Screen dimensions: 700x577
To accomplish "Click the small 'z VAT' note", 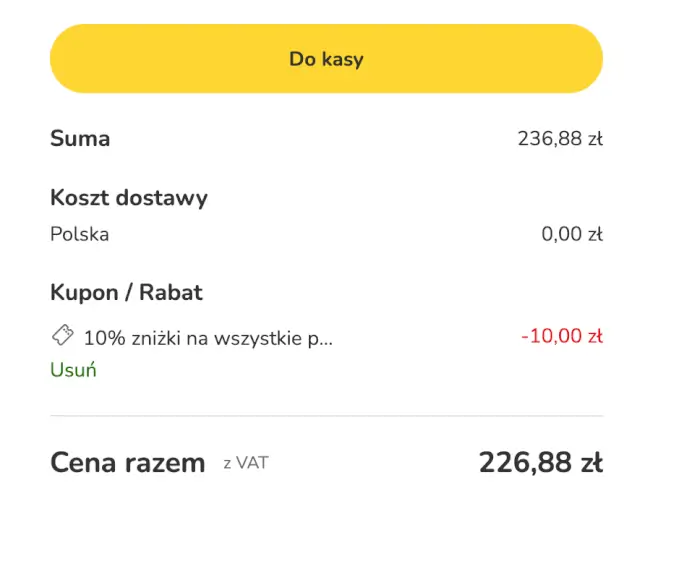I will coord(246,463).
